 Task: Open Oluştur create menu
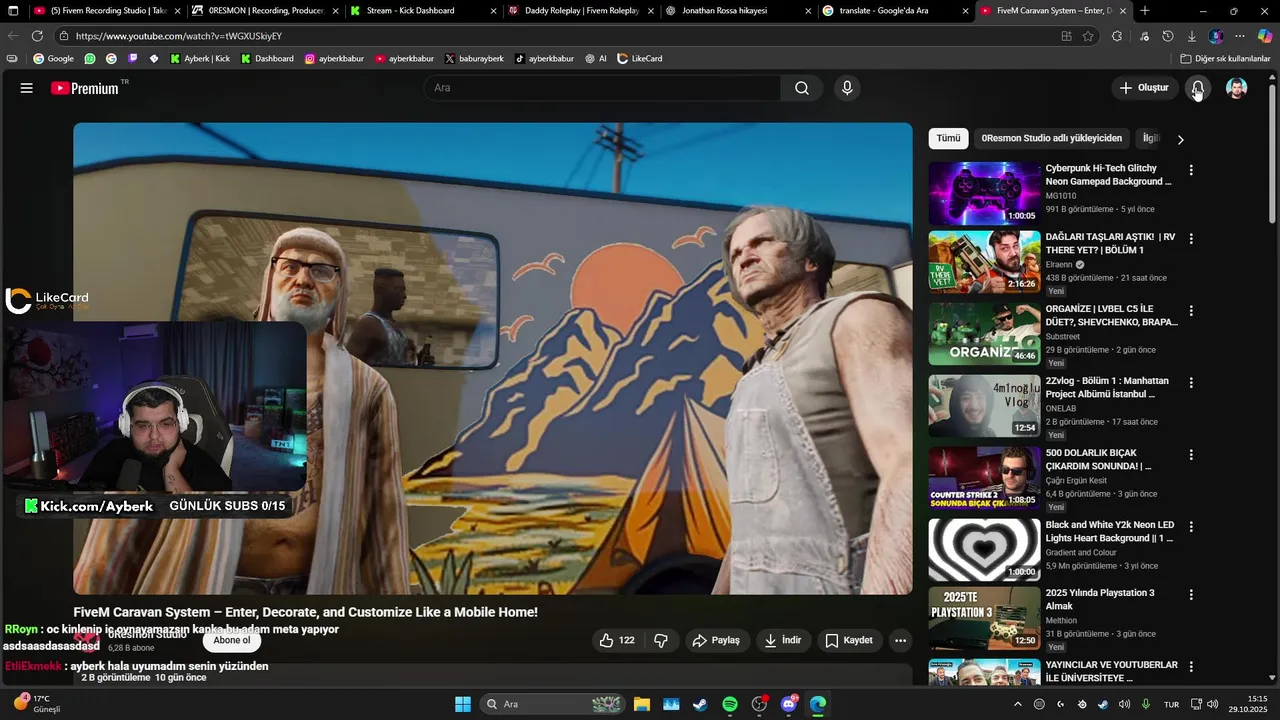(1144, 88)
